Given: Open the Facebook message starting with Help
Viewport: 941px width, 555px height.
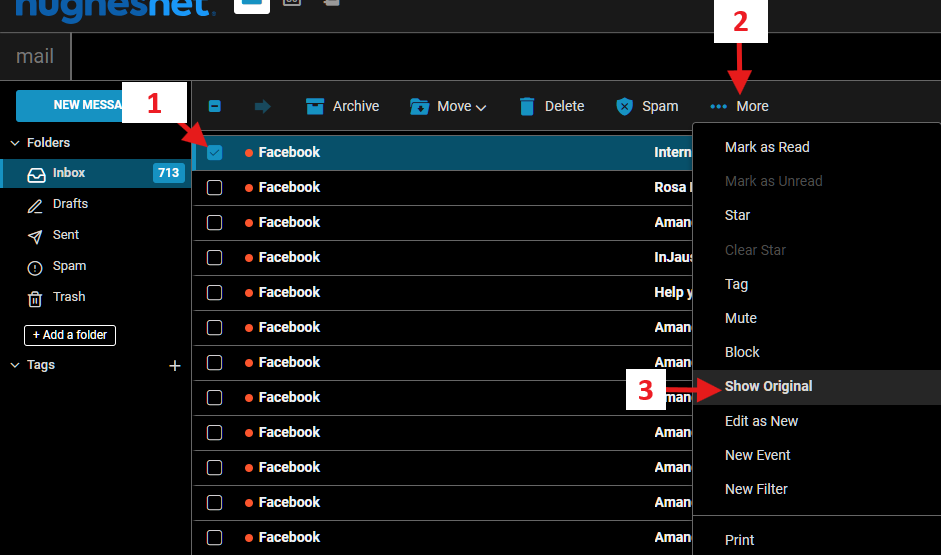Looking at the screenshot, I should 443,293.
